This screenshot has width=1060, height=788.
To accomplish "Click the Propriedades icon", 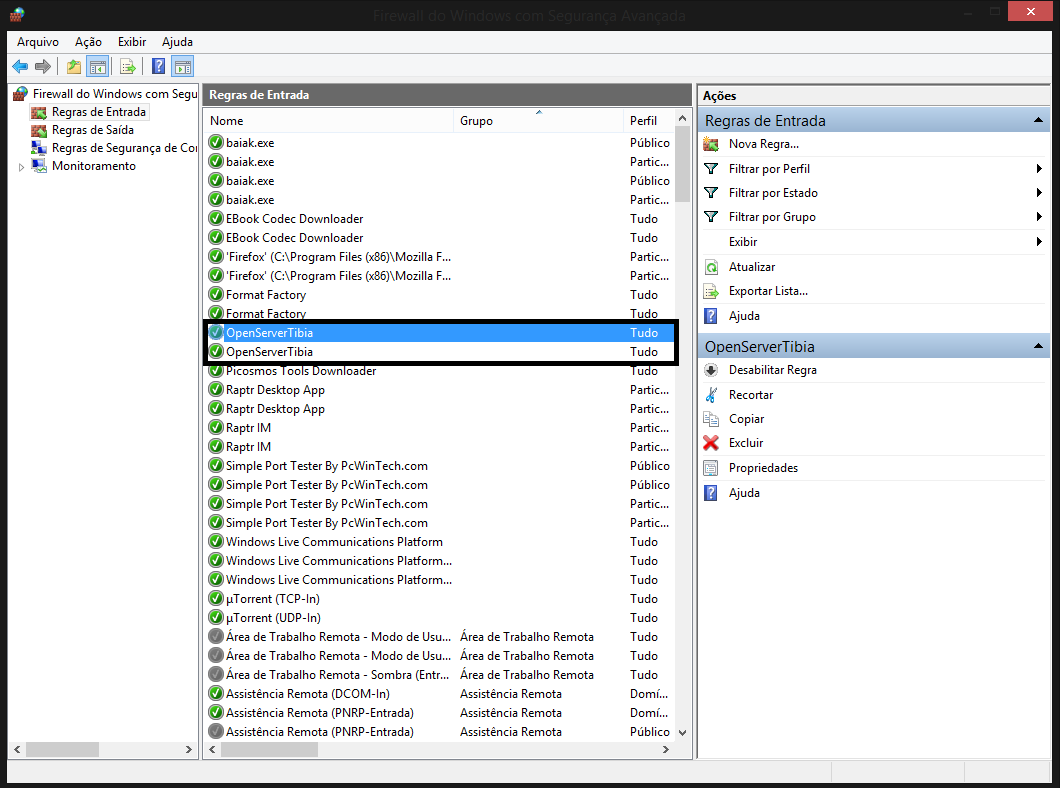I will click(711, 468).
